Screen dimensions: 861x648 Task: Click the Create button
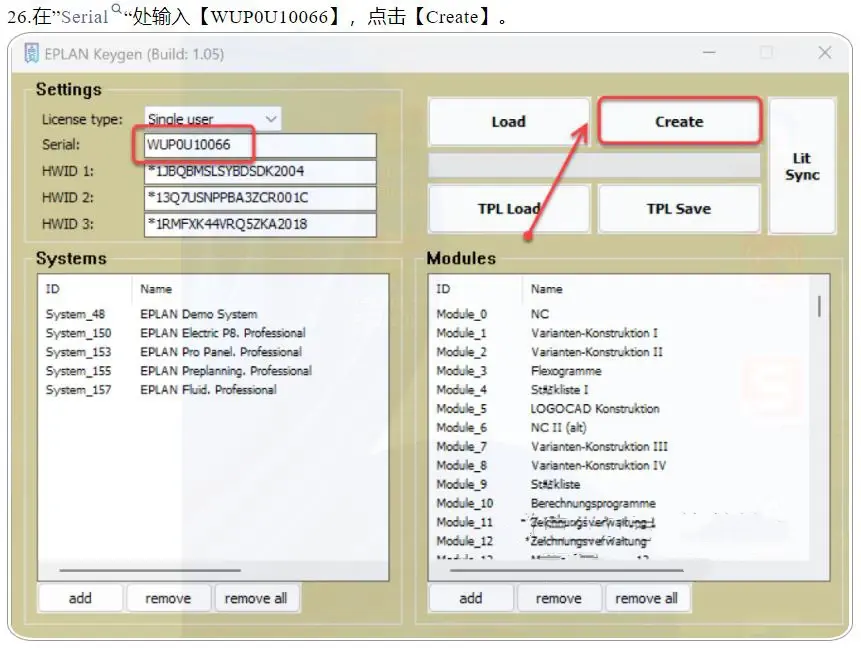679,121
